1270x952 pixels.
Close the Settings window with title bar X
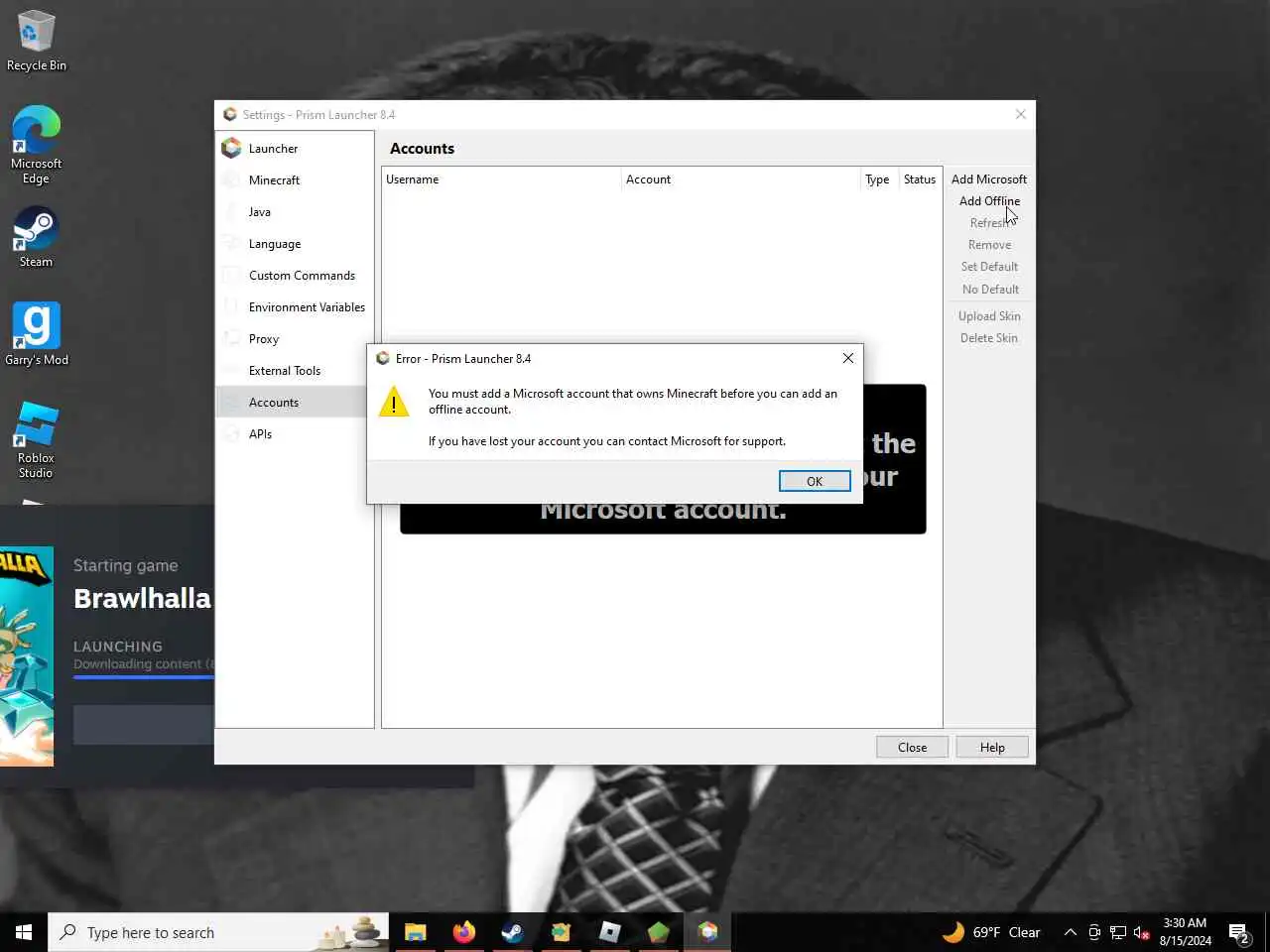[x=1020, y=114]
